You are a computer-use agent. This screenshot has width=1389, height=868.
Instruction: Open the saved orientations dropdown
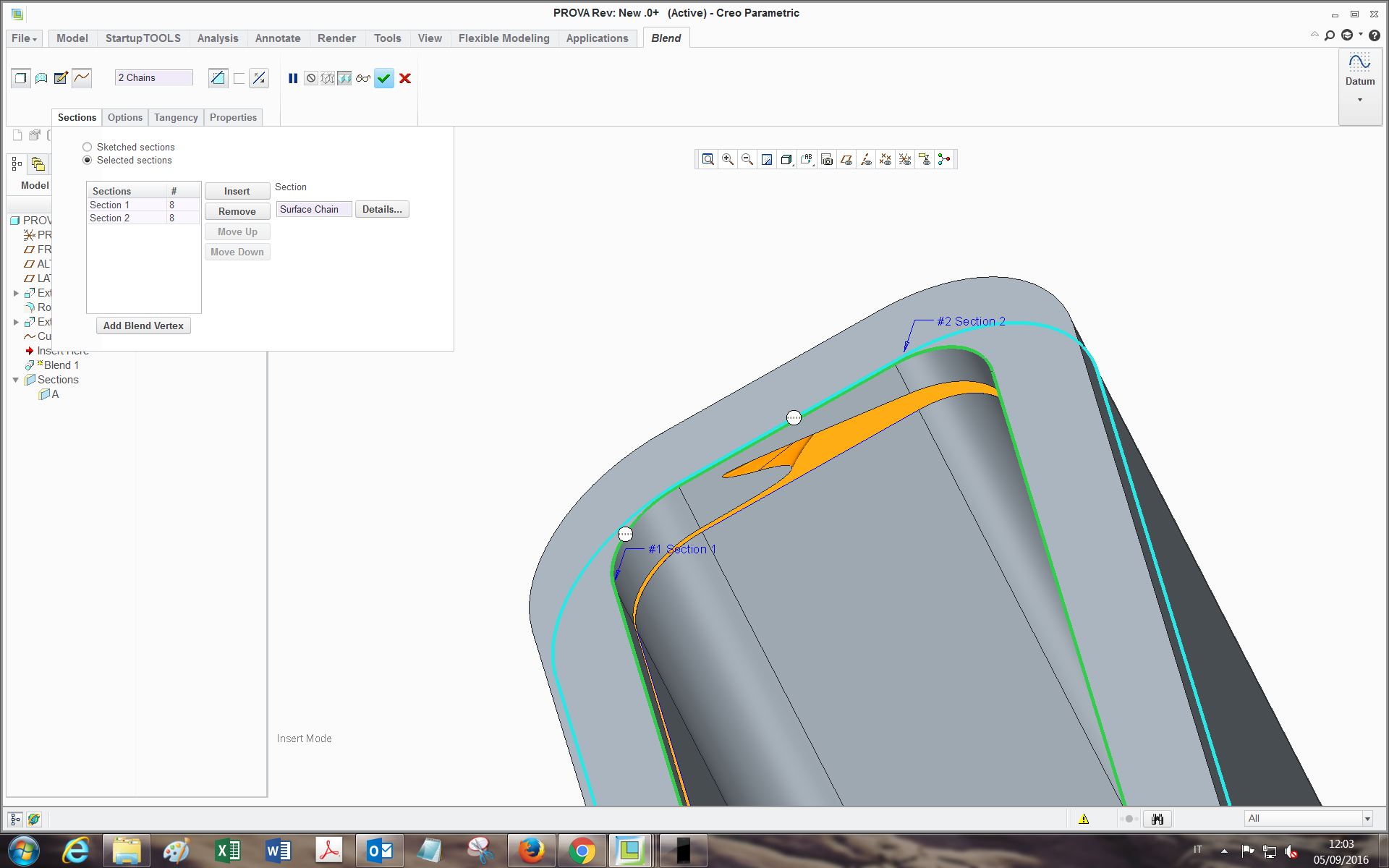pos(807,159)
